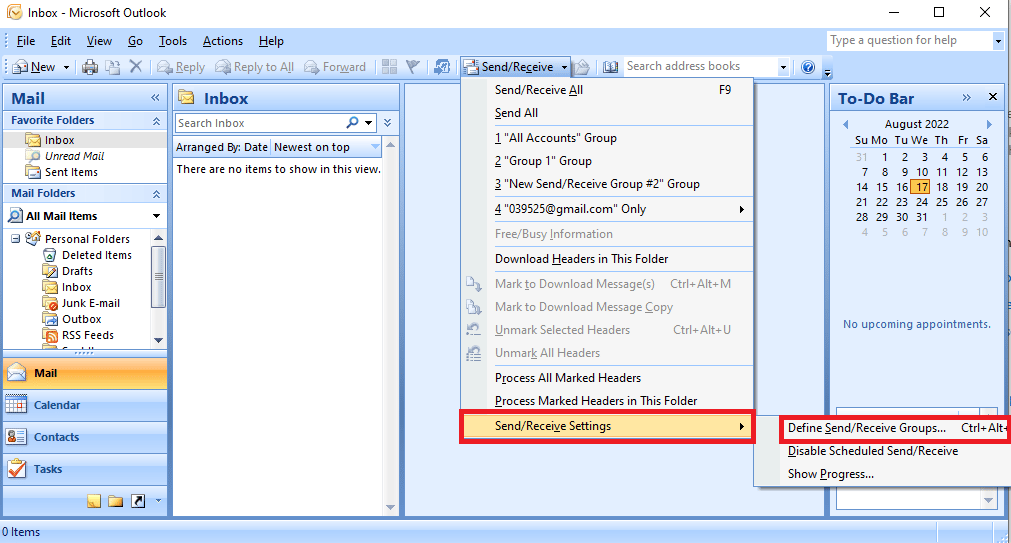
Task: Click the Forward toolbar button
Action: [x=335, y=66]
